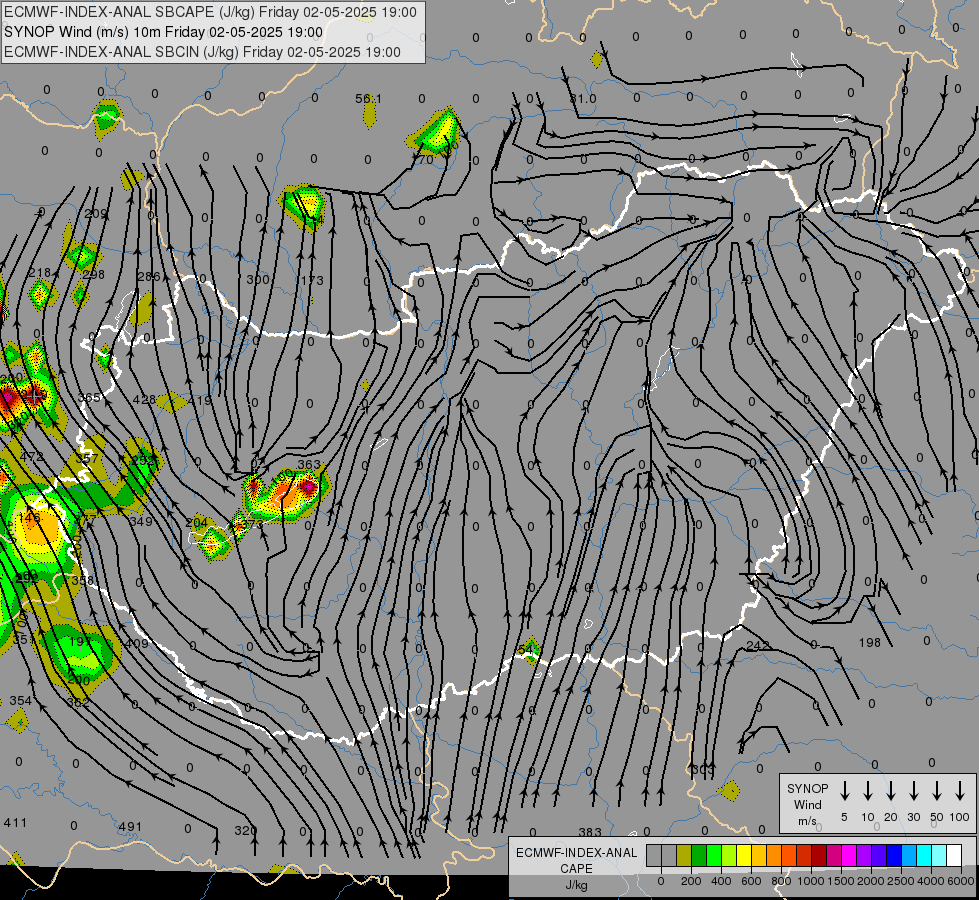Screen dimensions: 979x900
Task: Pick the dark green CAPE legend swatch
Action: (699, 856)
